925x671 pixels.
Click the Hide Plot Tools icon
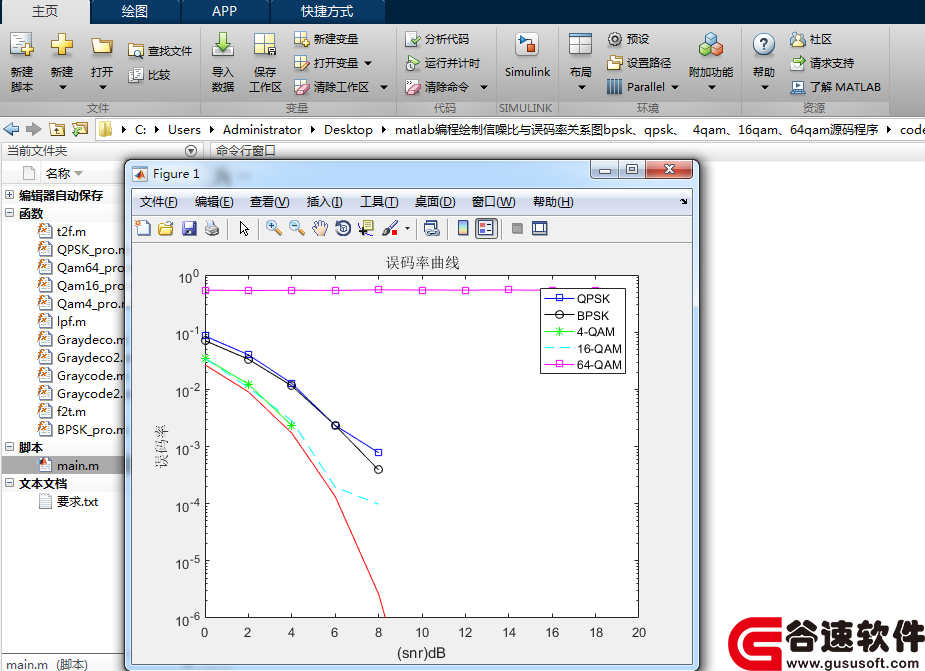pos(517,228)
